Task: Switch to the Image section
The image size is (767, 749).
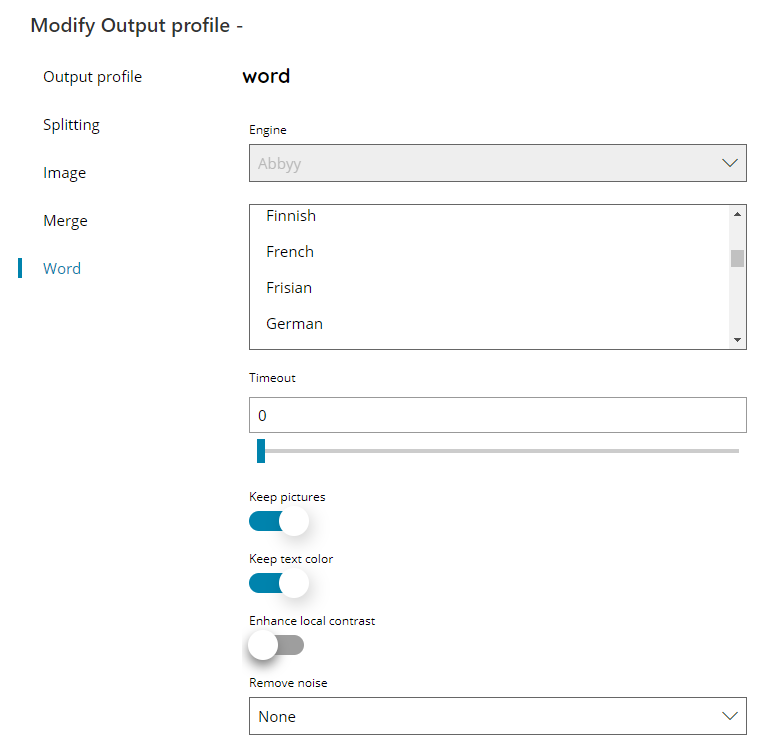Action: tap(65, 173)
